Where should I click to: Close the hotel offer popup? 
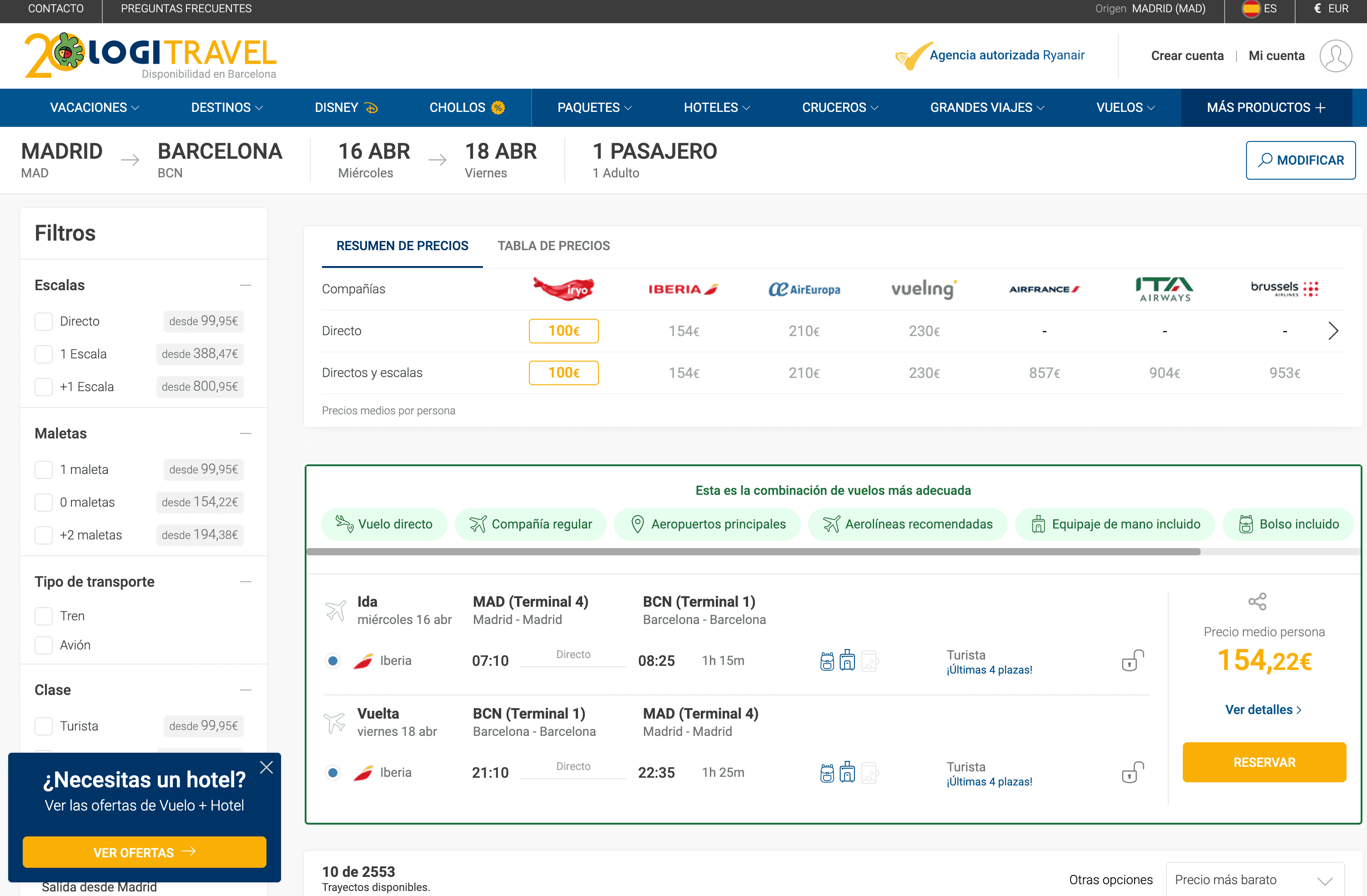[266, 767]
